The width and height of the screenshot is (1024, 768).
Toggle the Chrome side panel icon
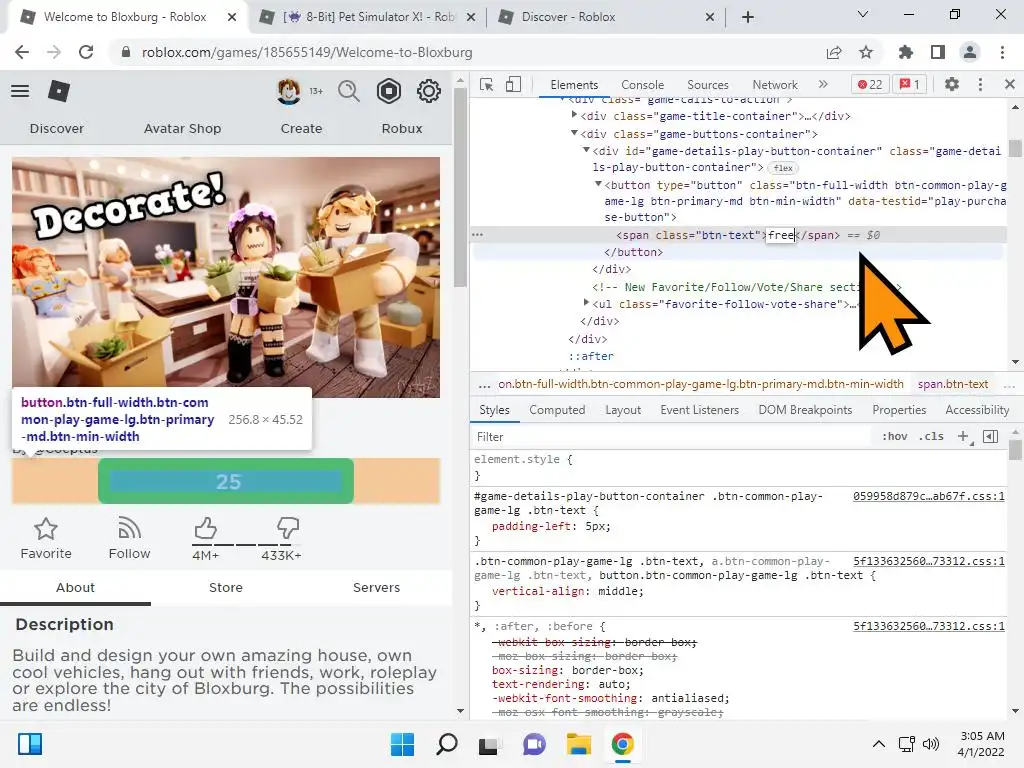[x=938, y=52]
